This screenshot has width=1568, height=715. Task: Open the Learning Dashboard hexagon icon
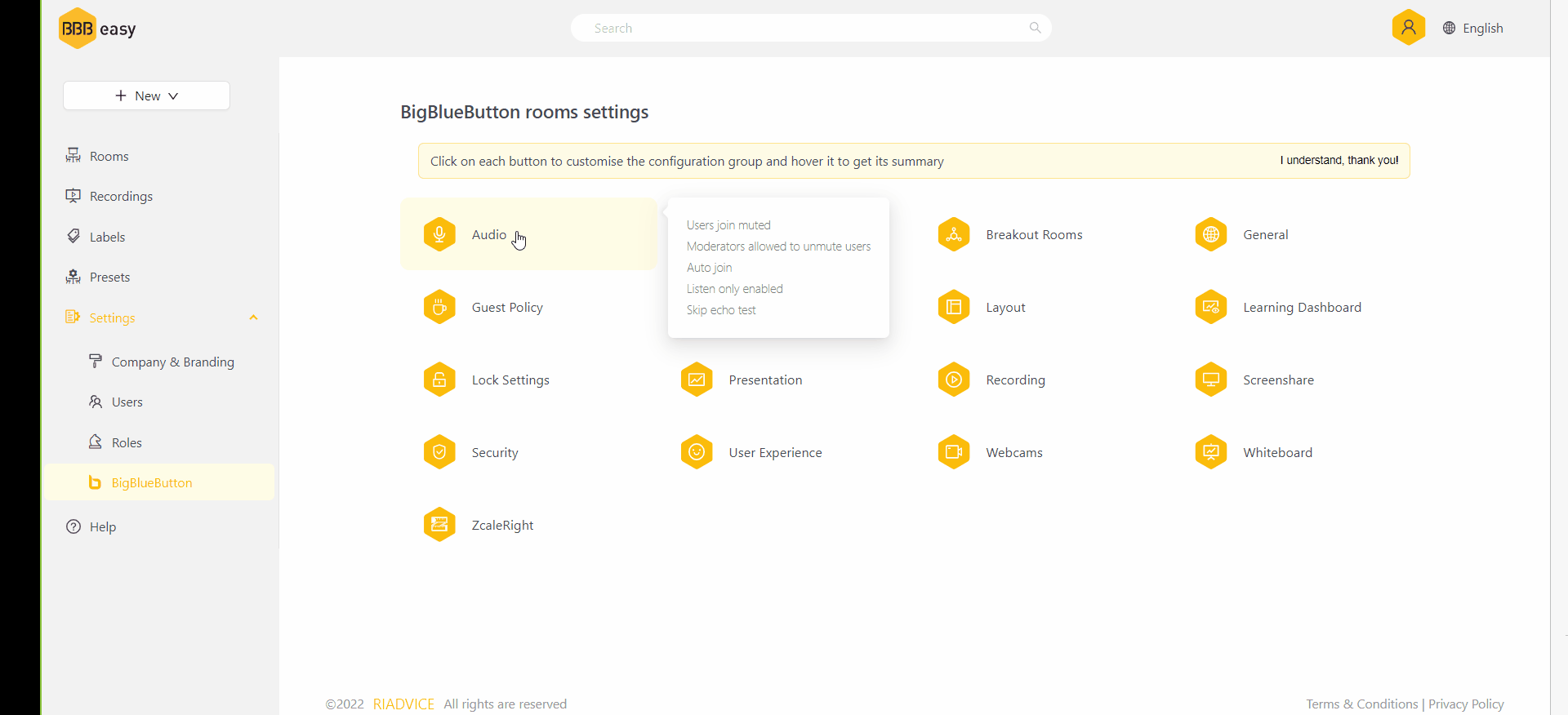coord(1211,307)
